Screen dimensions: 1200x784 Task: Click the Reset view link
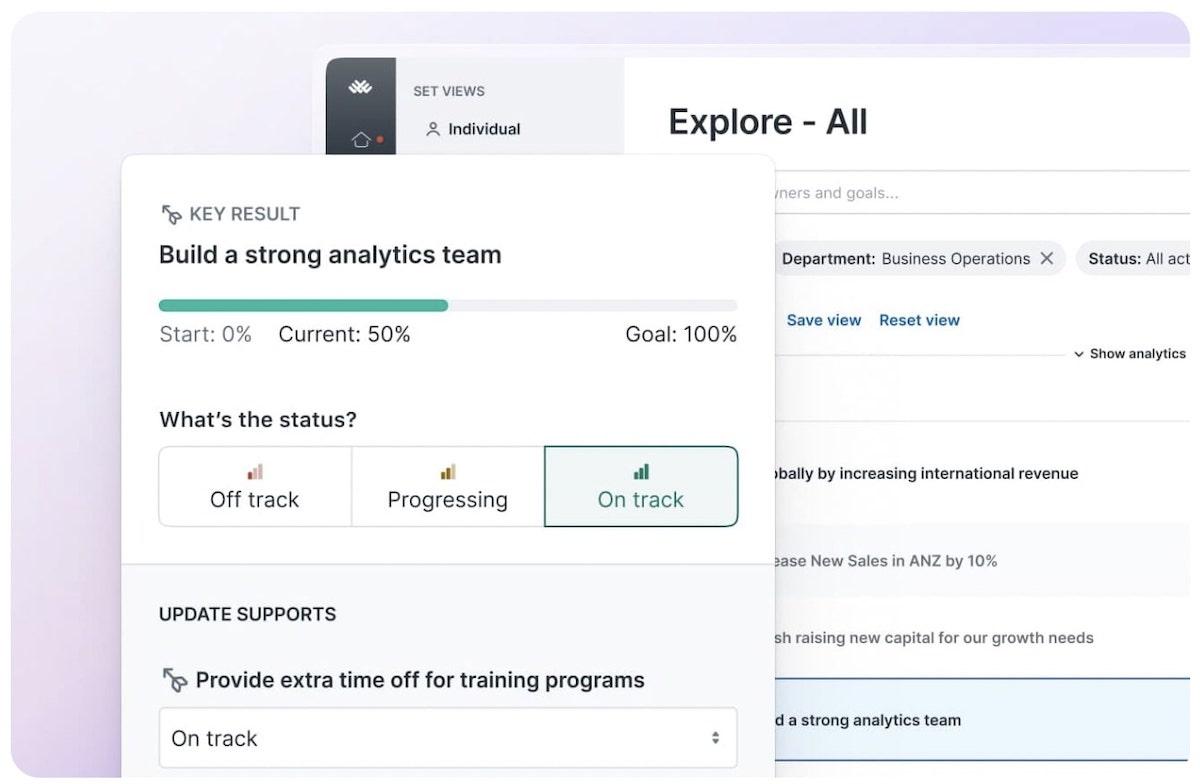tap(919, 320)
